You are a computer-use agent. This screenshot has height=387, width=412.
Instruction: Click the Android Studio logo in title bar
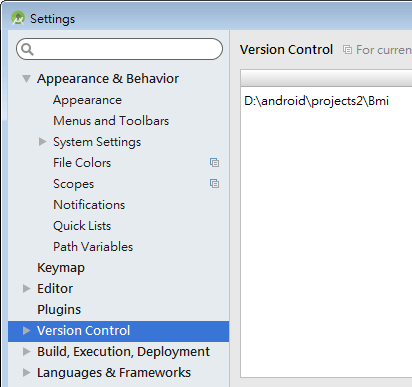[x=18, y=18]
